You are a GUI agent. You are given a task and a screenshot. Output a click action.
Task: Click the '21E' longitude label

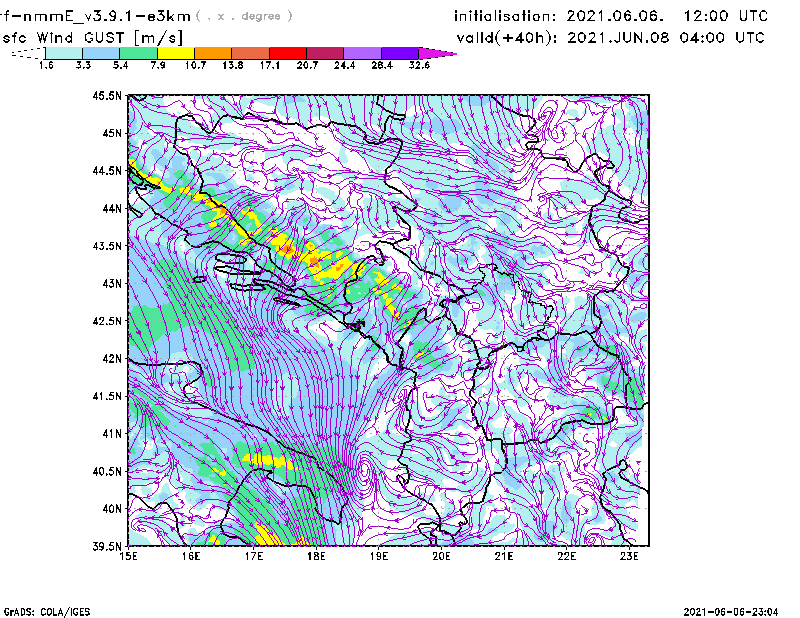pos(504,556)
